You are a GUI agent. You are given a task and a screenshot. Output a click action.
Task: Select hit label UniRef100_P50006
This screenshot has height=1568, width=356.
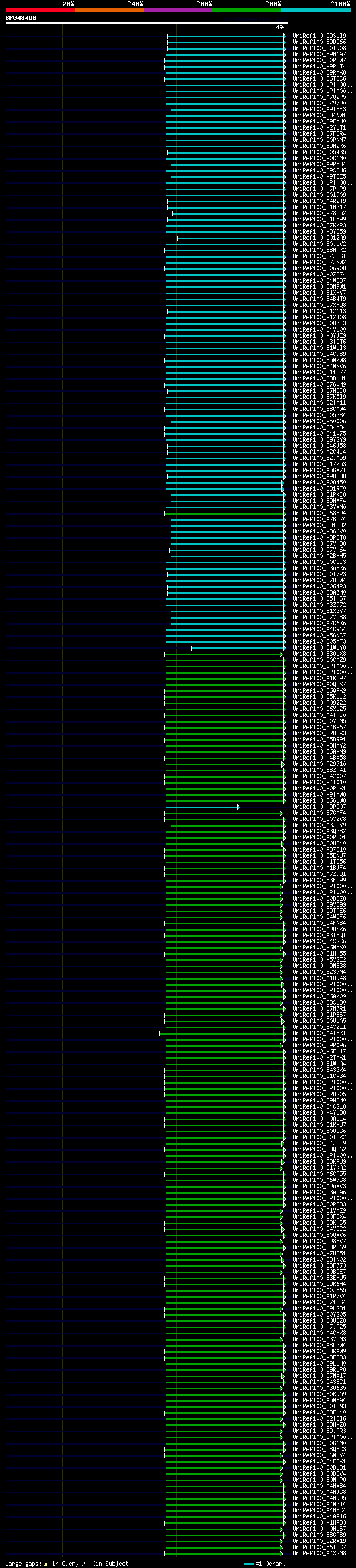[x=319, y=422]
